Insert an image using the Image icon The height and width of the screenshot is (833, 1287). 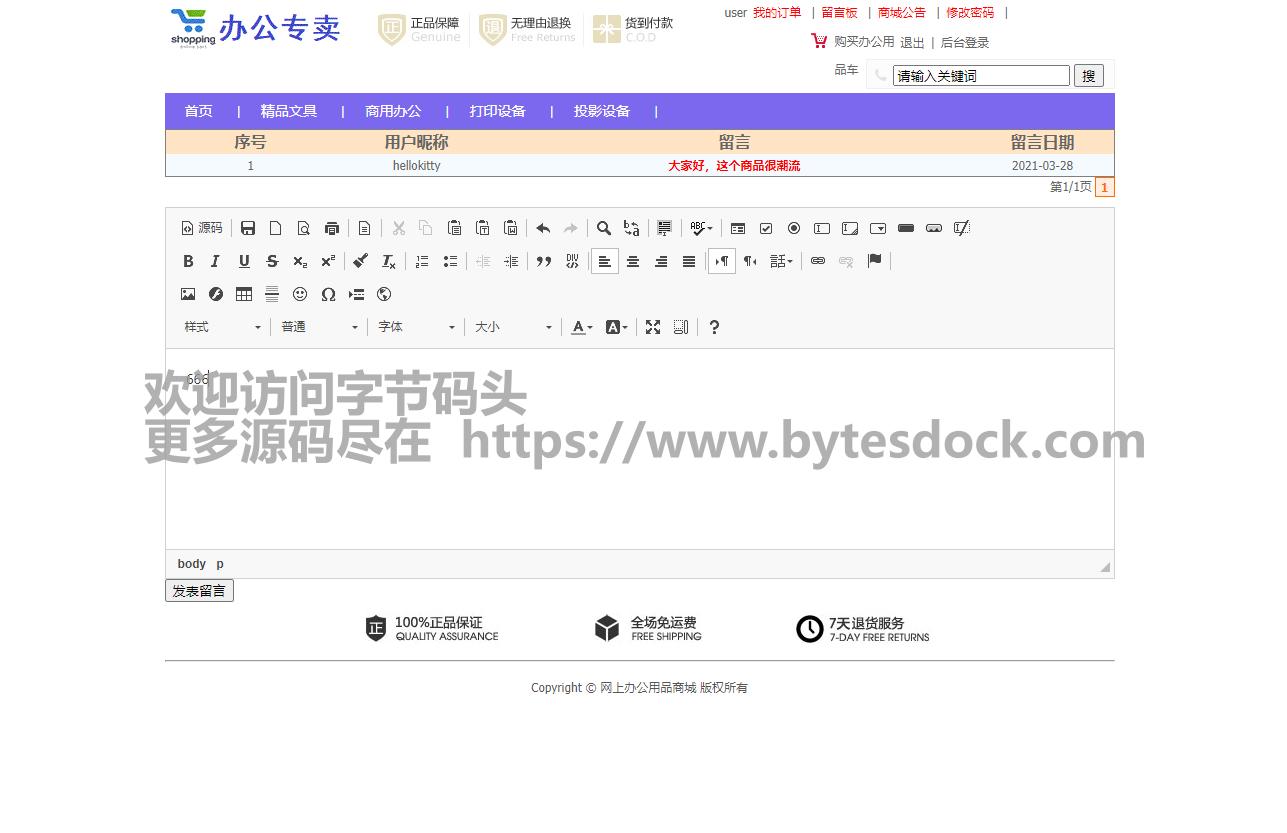click(188, 294)
